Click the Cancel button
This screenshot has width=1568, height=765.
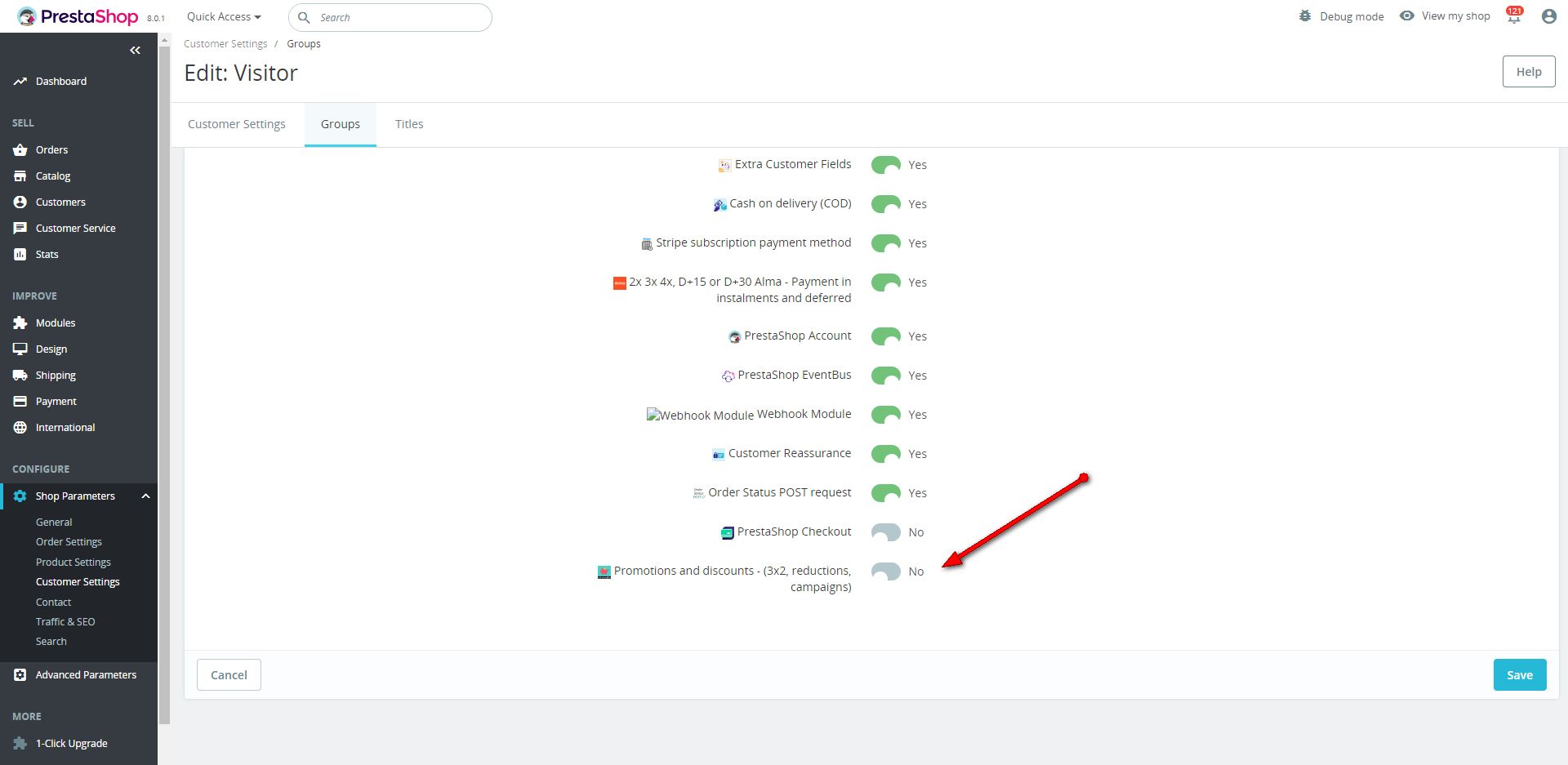click(x=229, y=675)
